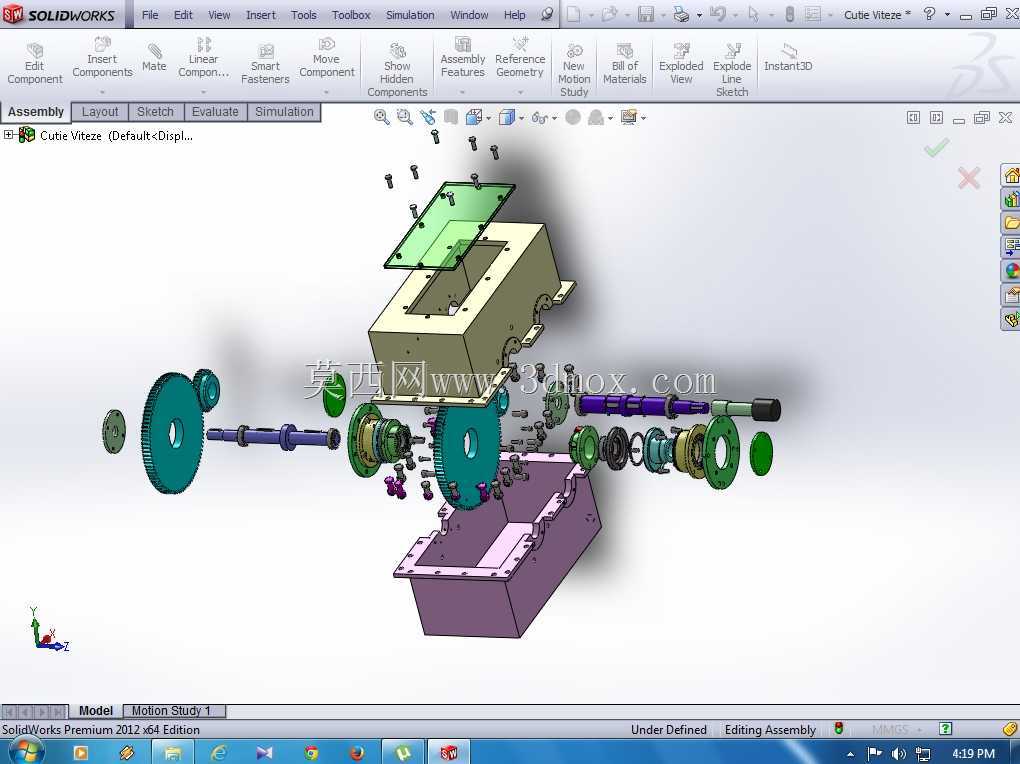
Task: Open SolidWorks Resources home in the task pane
Action: click(1010, 175)
